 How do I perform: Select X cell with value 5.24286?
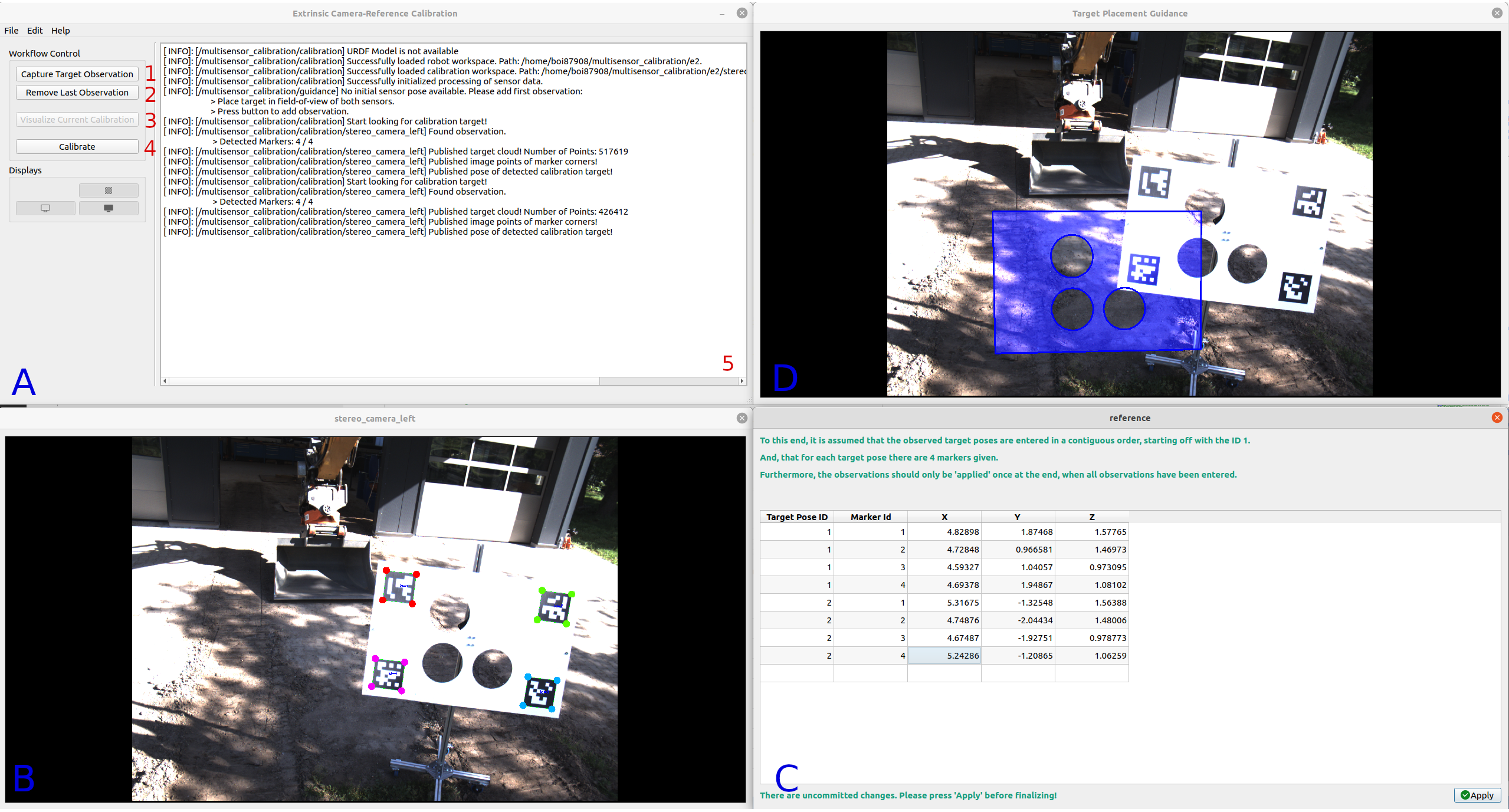(x=944, y=655)
